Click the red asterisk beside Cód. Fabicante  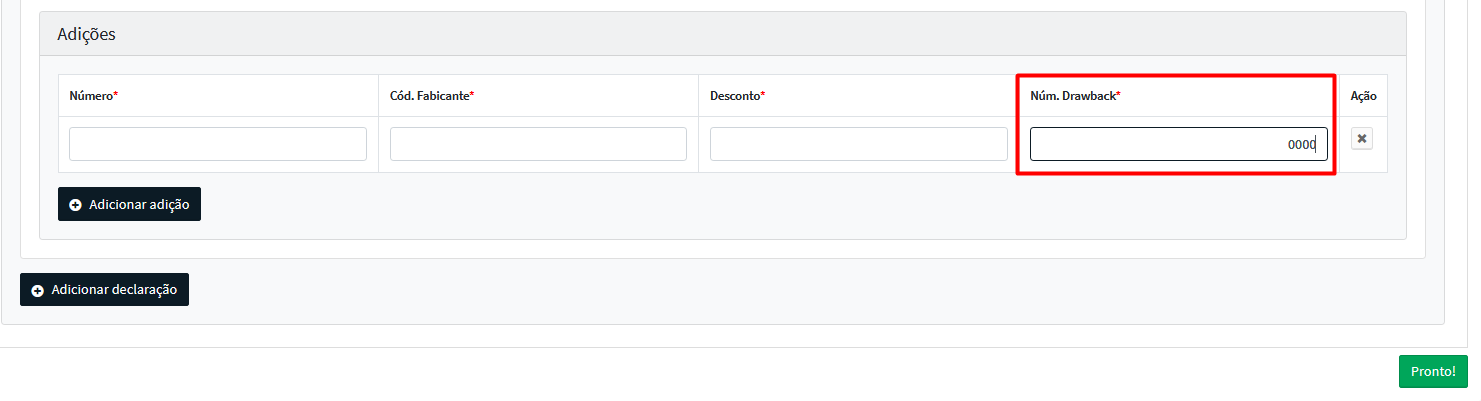tap(472, 95)
